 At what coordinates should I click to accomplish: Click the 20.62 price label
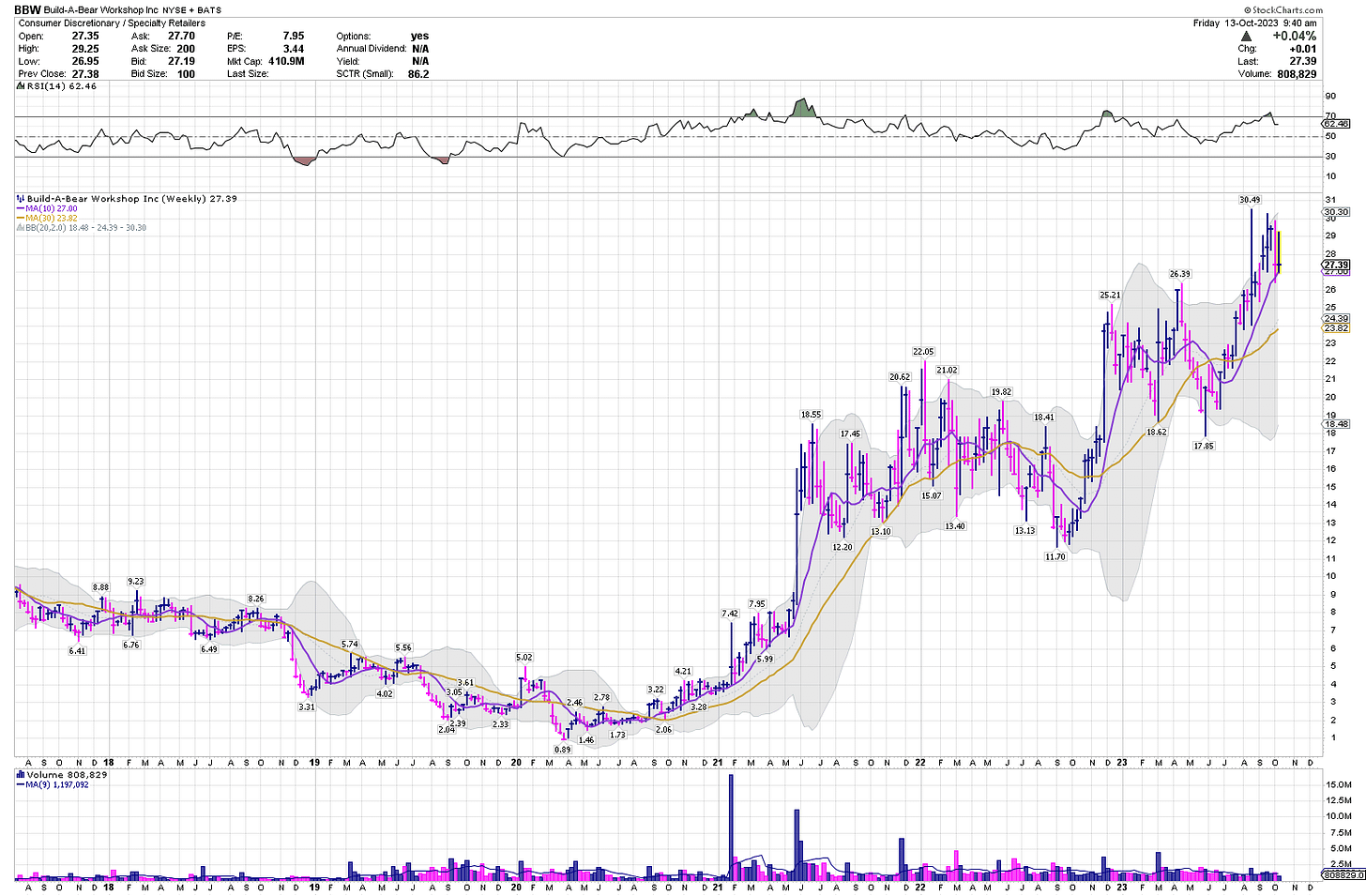[900, 377]
